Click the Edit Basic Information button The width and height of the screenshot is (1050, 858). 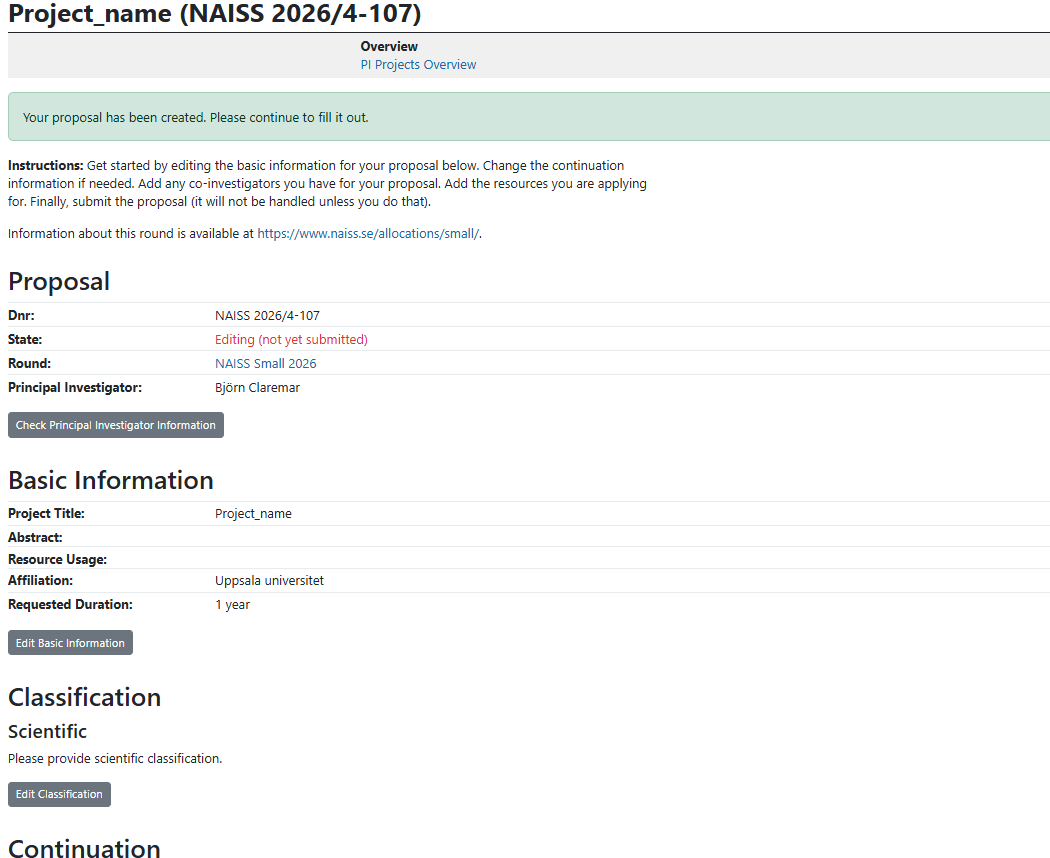pyautogui.click(x=69, y=642)
